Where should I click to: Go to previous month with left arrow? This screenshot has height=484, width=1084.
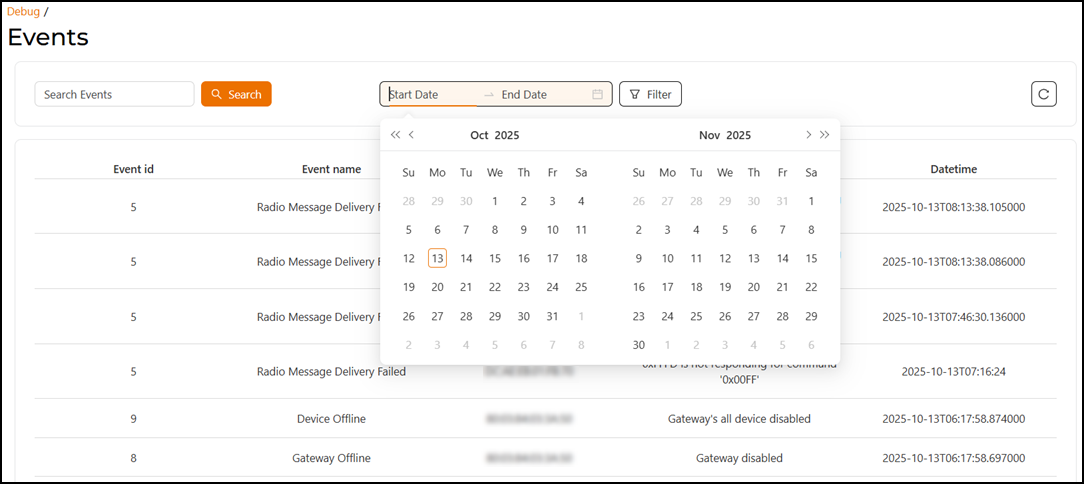click(x=411, y=135)
